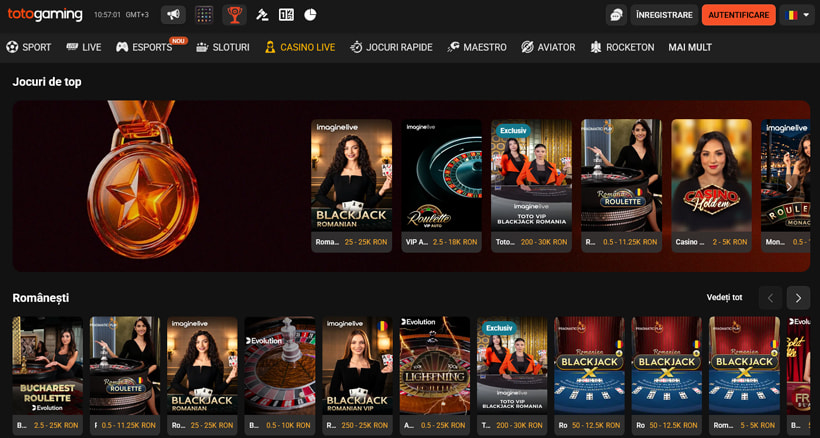
Task: Open the SLOTURI menu item
Action: tap(222, 47)
